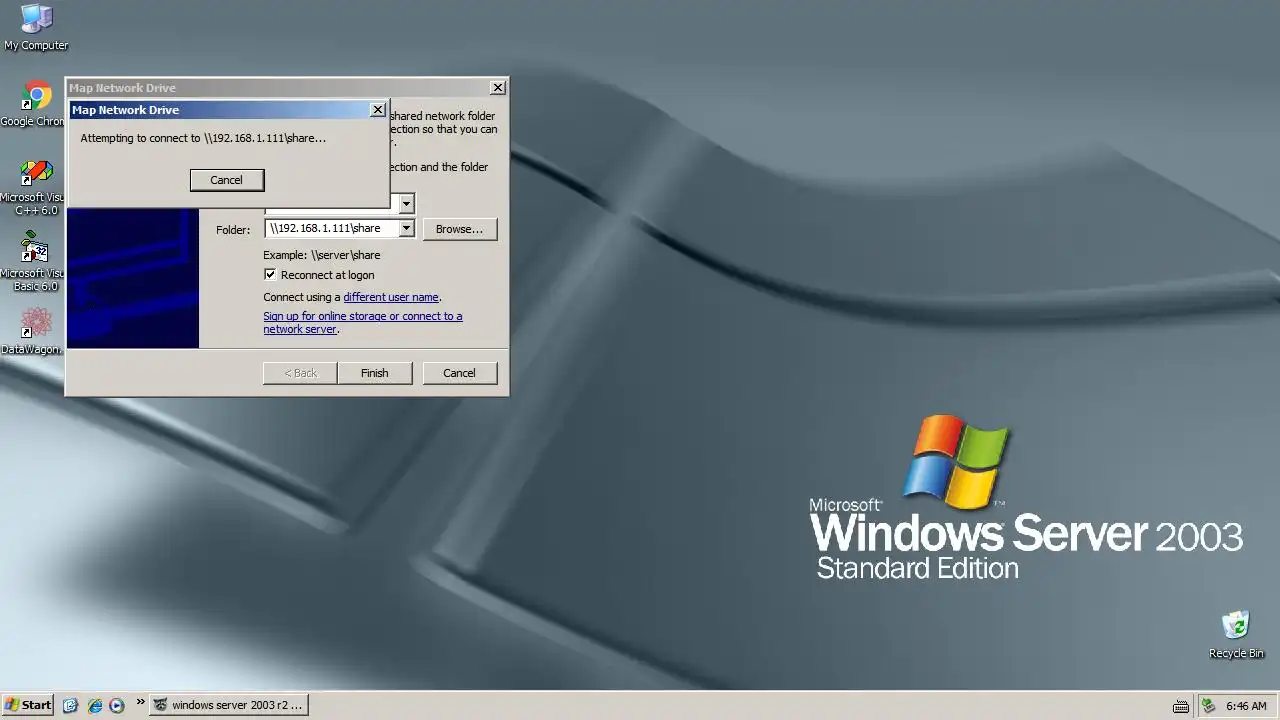
Task: Cancel the connection attempt dialog
Action: click(227, 180)
